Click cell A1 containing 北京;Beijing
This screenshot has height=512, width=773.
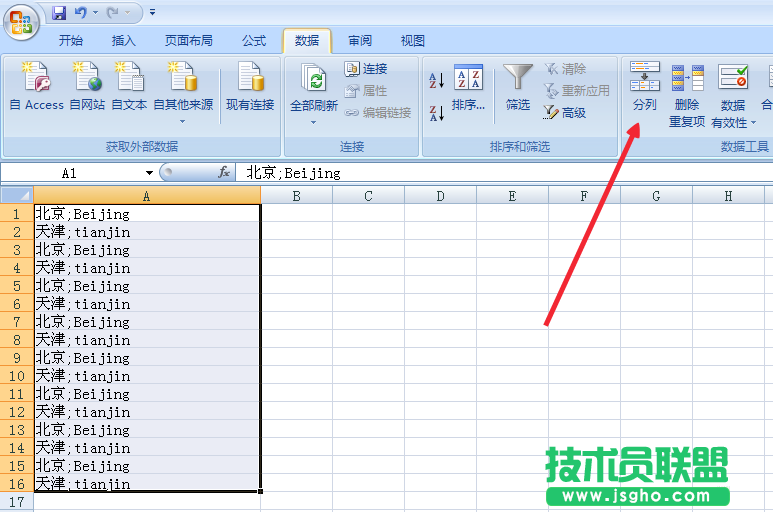click(147, 214)
